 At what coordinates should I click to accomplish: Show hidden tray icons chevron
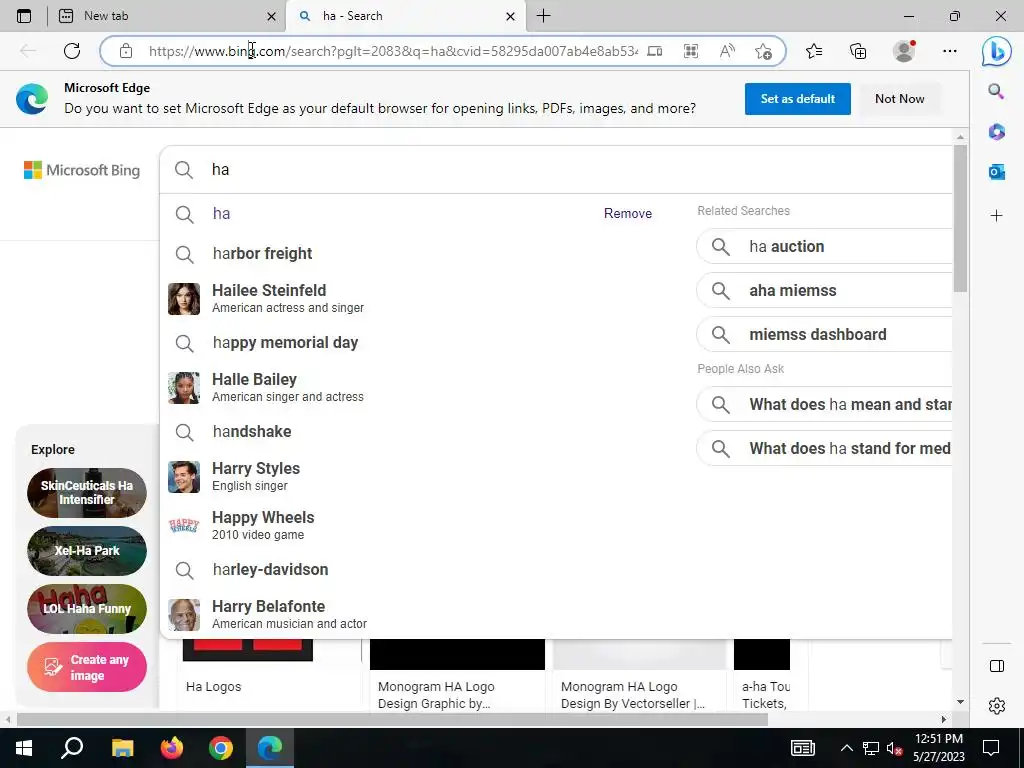[846, 748]
